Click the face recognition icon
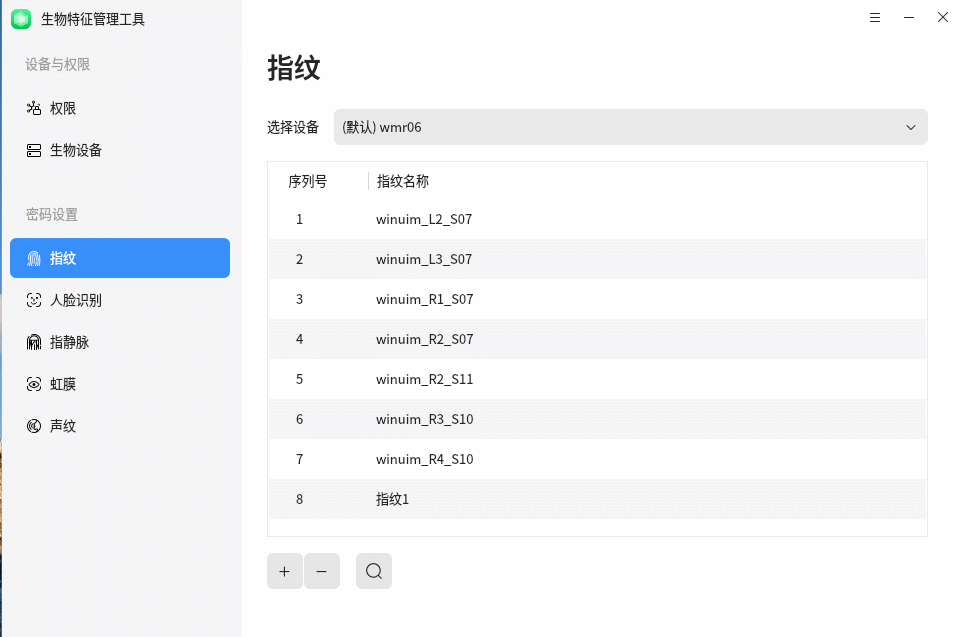Screen dimensions: 962x637 (x=34, y=300)
